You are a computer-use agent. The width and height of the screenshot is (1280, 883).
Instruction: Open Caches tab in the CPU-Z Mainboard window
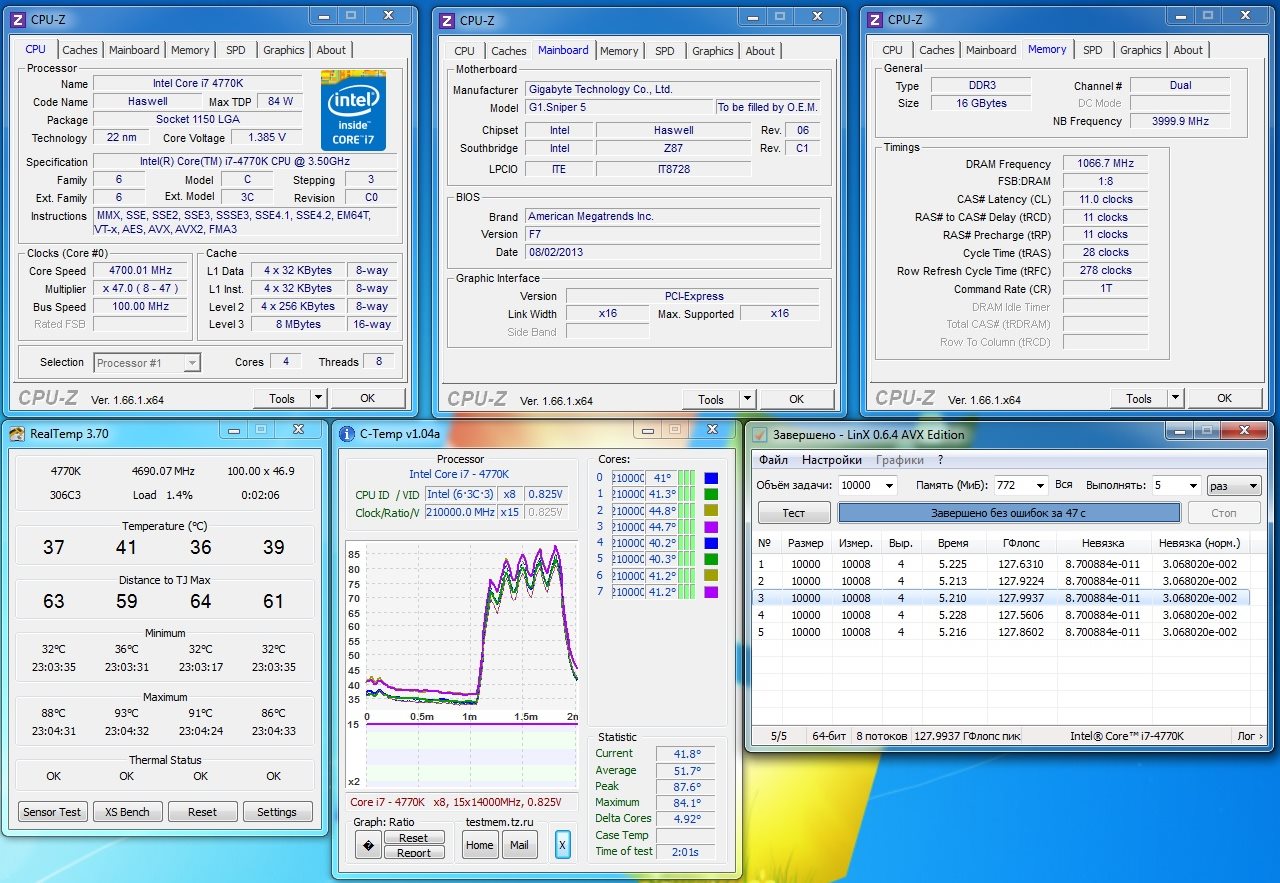pyautogui.click(x=508, y=51)
